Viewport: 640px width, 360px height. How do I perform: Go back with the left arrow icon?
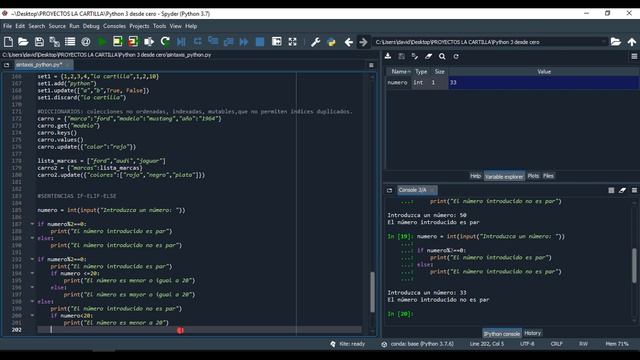coord(348,42)
